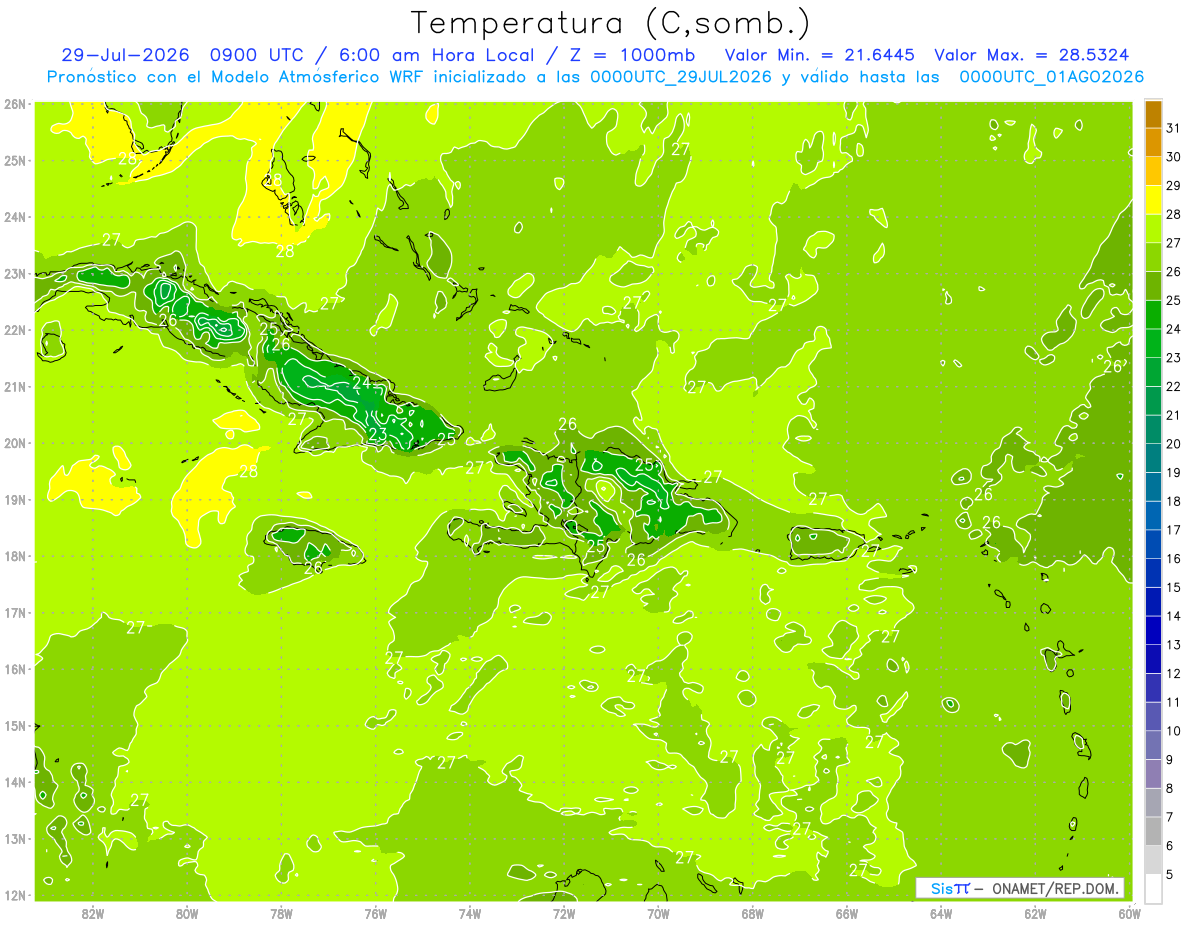Click the "24N" latitude label
The height and width of the screenshot is (927, 1200).
15,217
